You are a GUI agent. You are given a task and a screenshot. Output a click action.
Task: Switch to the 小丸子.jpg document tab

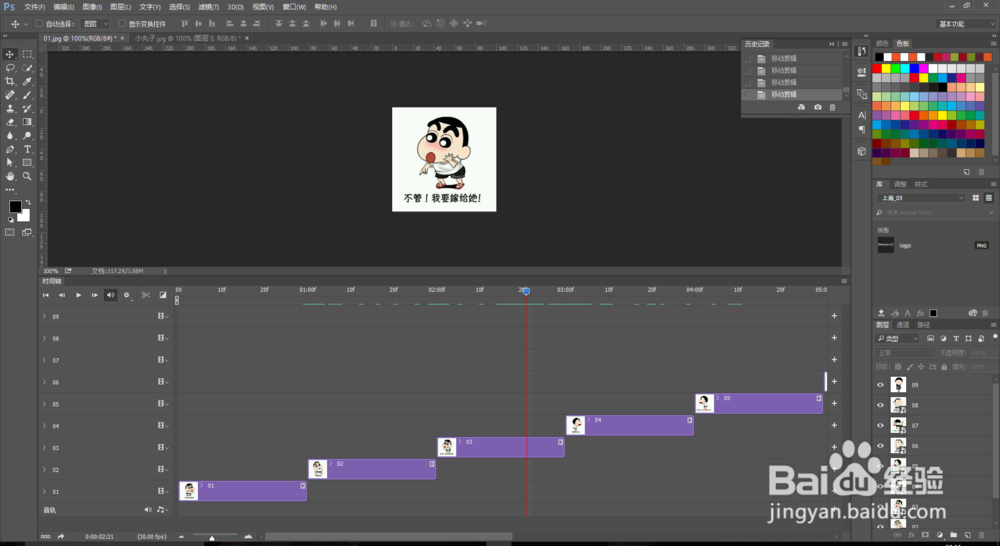tap(188, 38)
